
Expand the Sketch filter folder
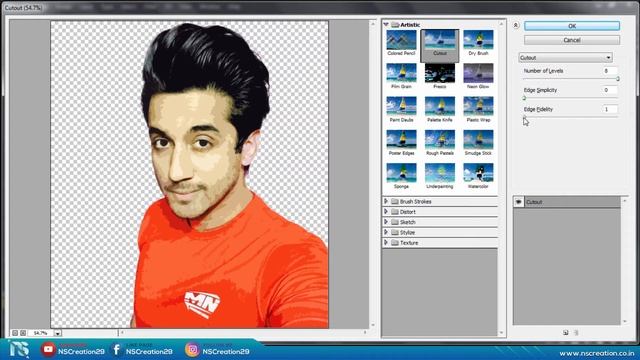(x=386, y=222)
